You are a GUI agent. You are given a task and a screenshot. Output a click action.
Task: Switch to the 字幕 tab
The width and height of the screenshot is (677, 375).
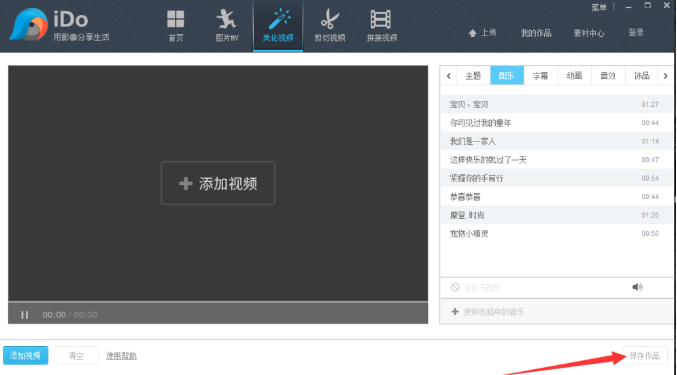click(541, 76)
